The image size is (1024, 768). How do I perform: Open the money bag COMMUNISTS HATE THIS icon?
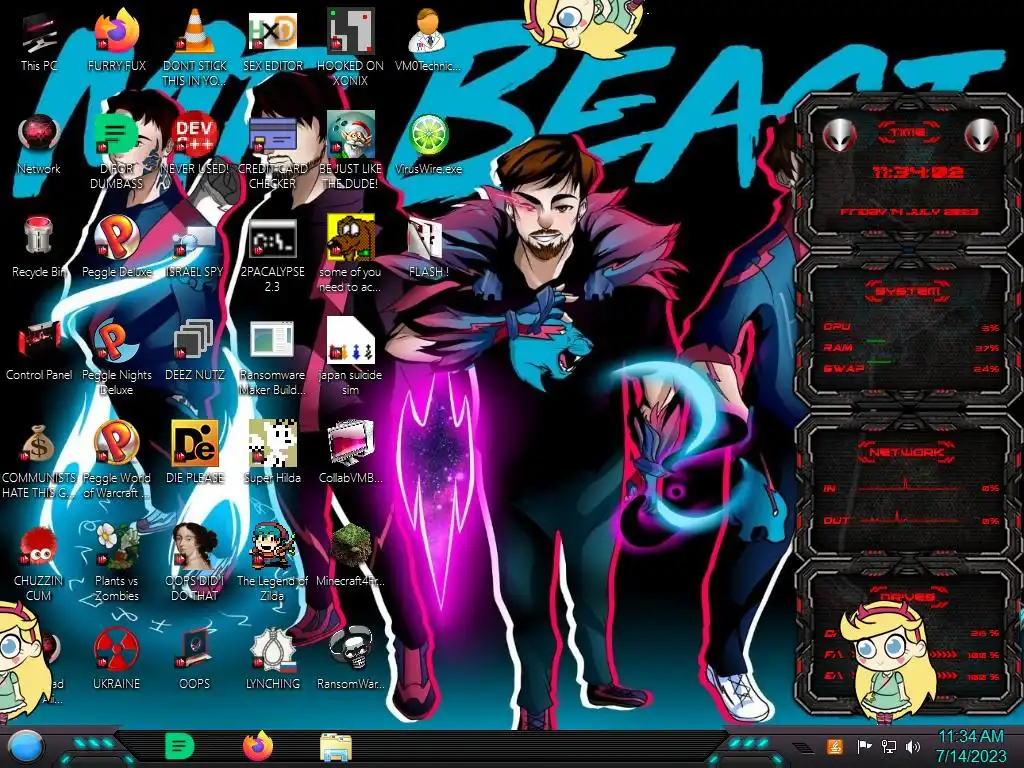39,460
